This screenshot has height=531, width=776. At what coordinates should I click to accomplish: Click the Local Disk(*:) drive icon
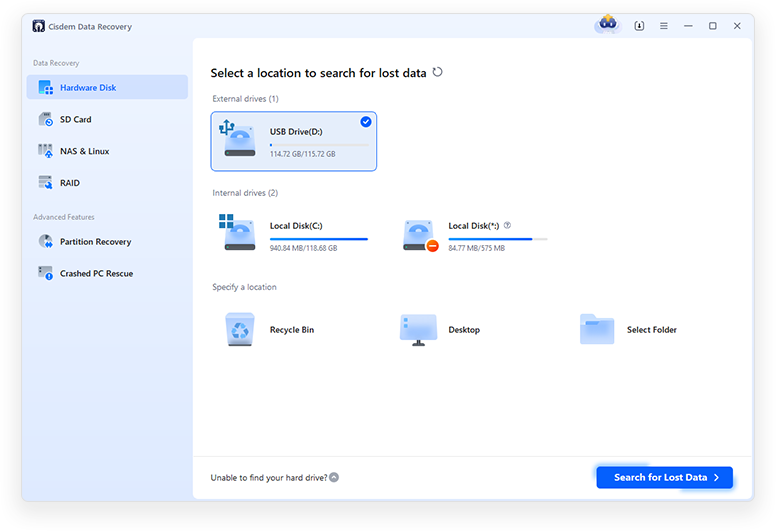click(x=420, y=236)
